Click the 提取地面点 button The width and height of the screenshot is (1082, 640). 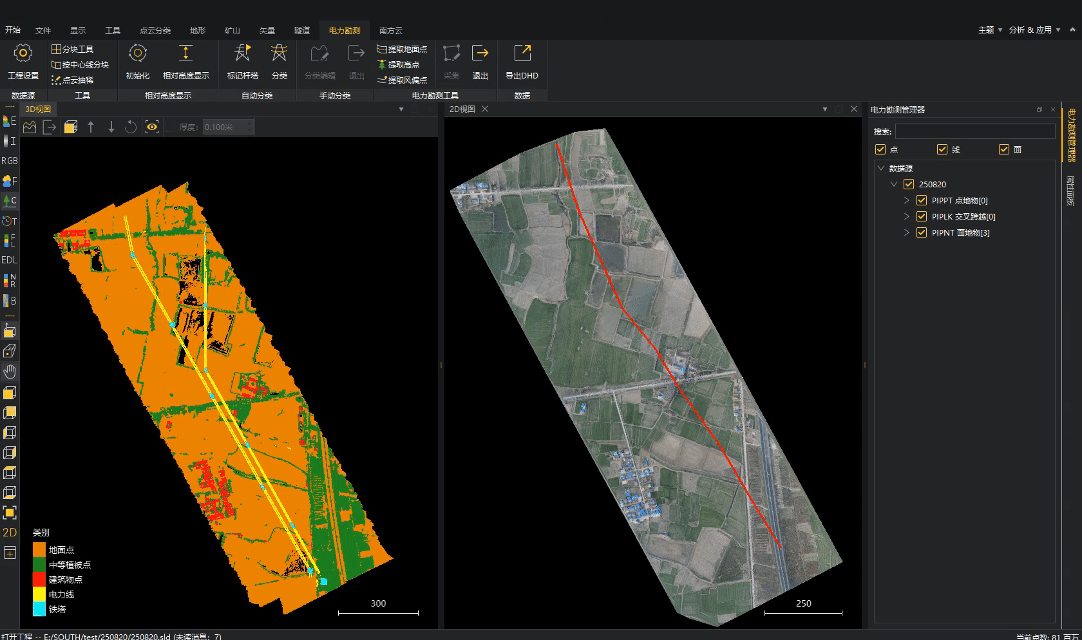(x=402, y=49)
